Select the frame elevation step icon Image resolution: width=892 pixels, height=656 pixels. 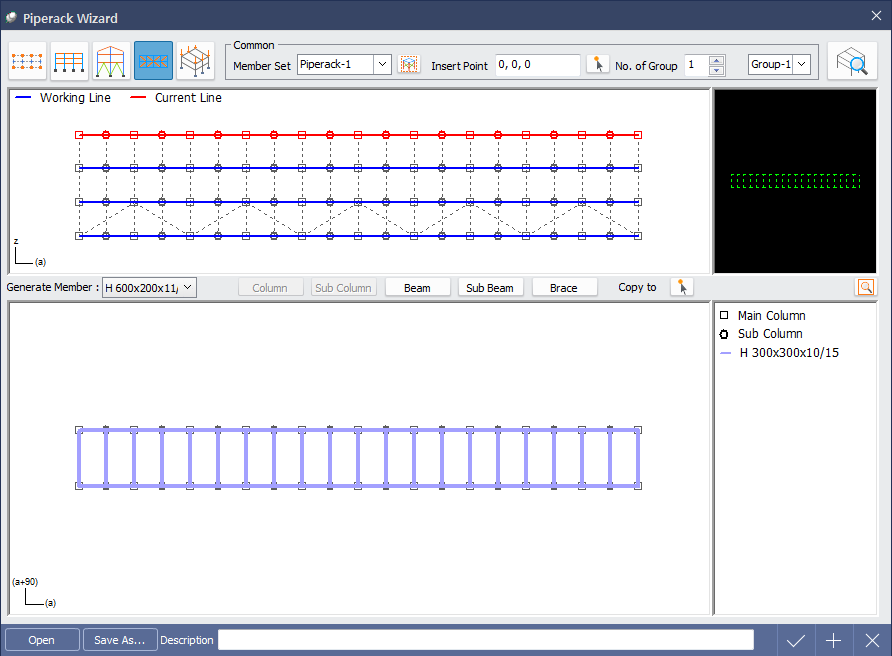point(69,62)
